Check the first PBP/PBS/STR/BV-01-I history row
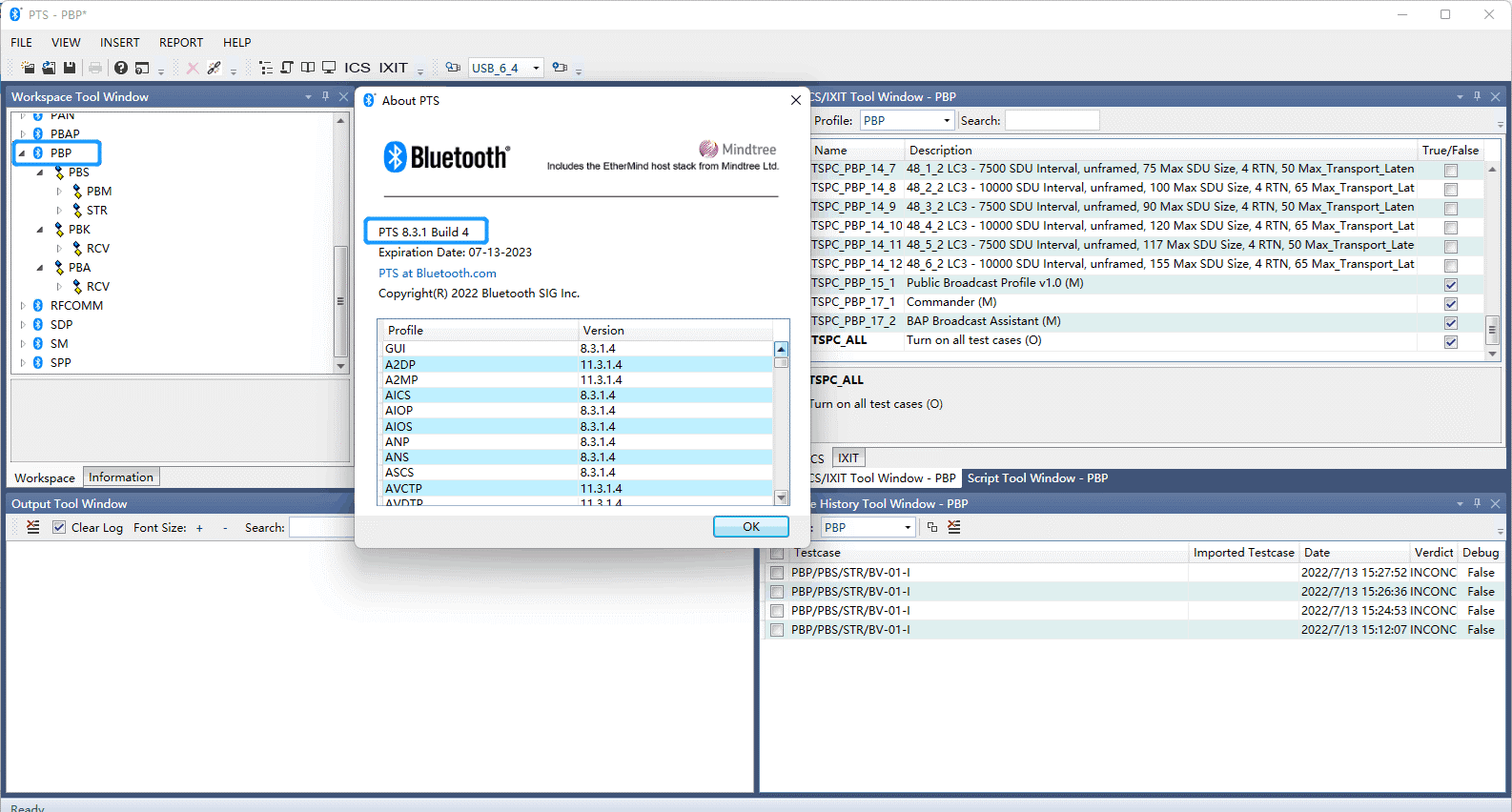The height and width of the screenshot is (812, 1512). [777, 573]
